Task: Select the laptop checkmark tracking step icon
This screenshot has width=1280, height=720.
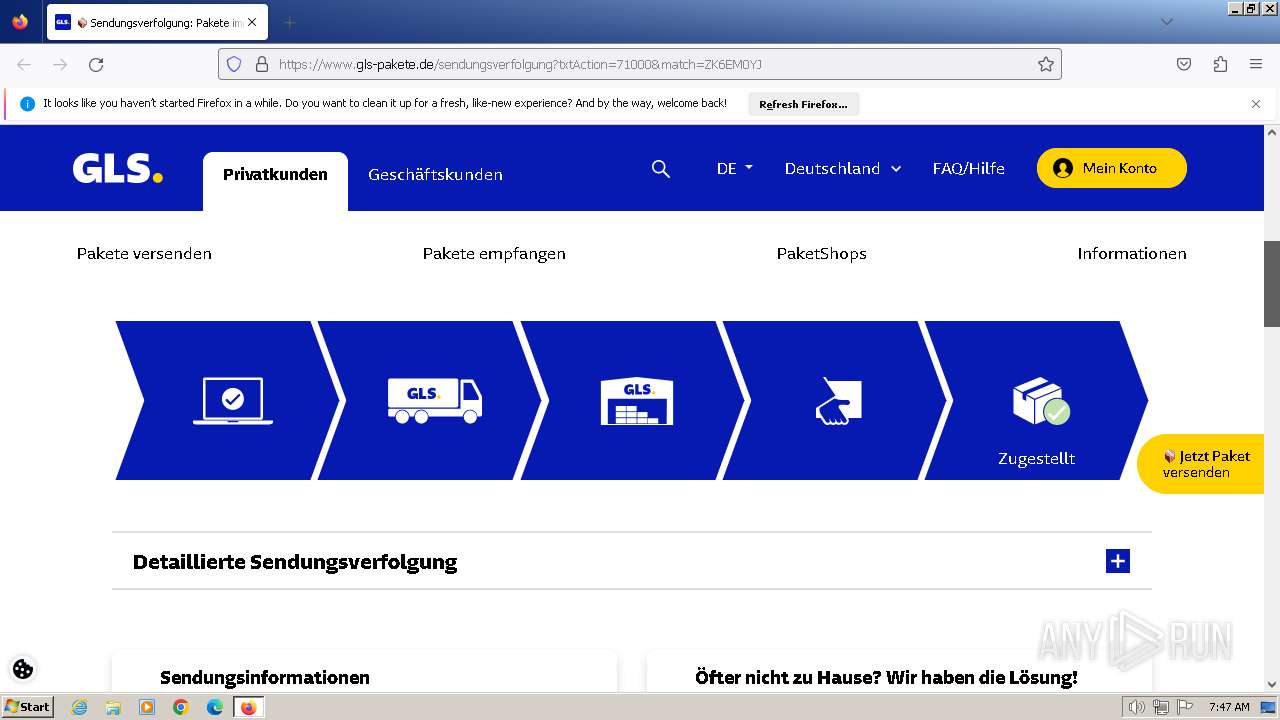Action: [x=233, y=401]
